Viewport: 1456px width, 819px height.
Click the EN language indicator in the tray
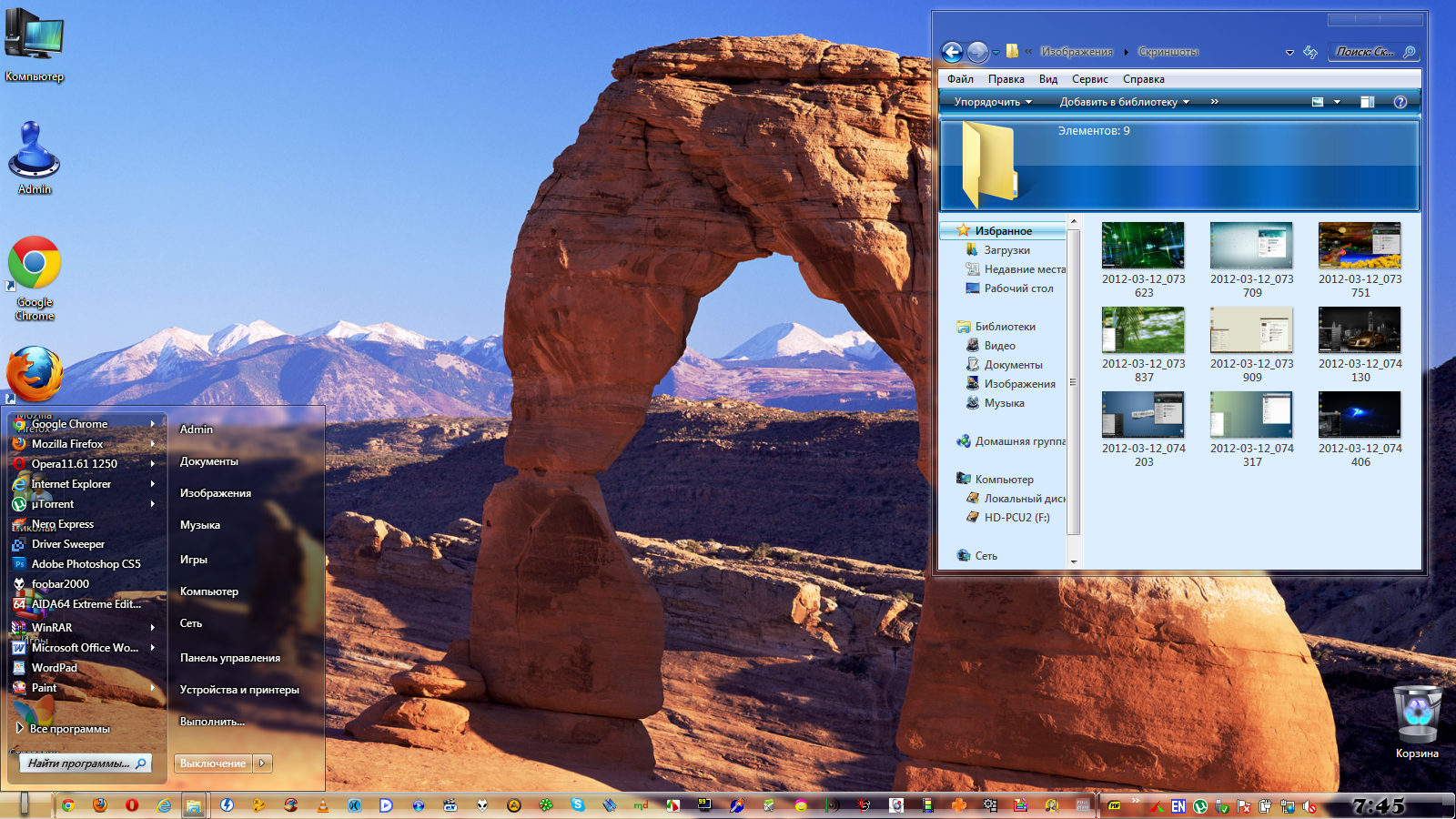pyautogui.click(x=1178, y=806)
